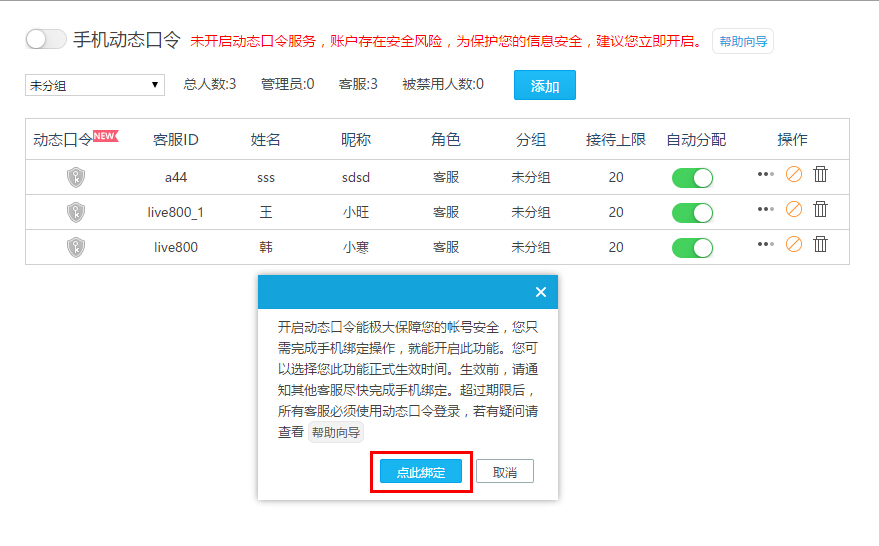Click the 客服ID column header
The height and width of the screenshot is (546, 879).
pos(175,140)
